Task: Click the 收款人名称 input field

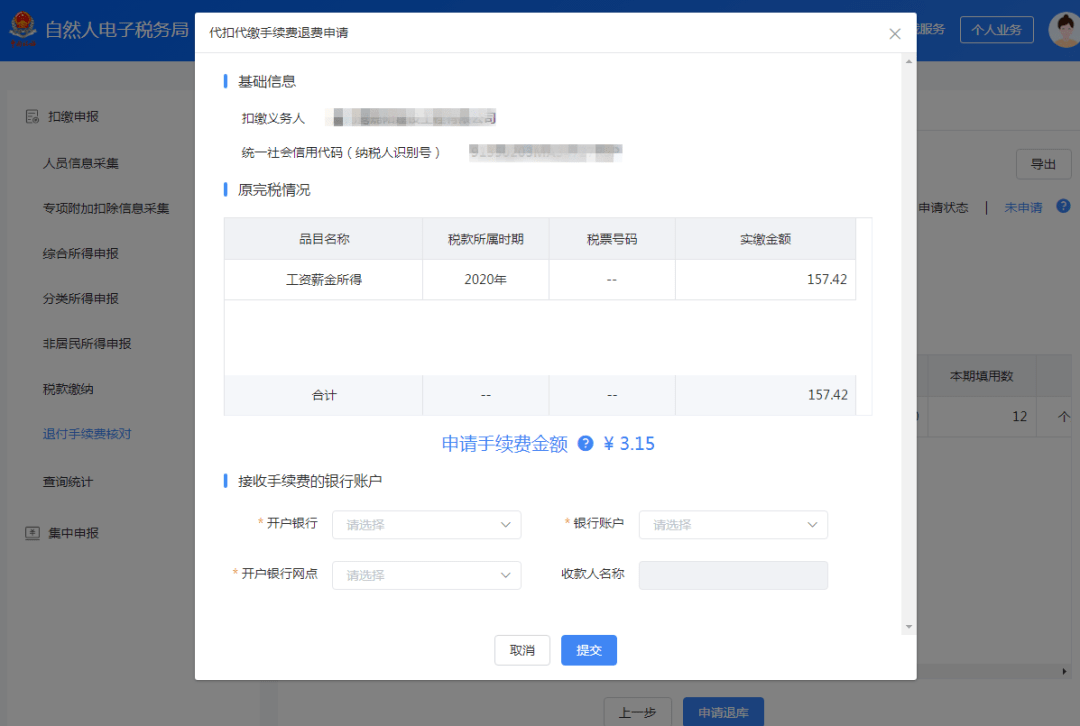Action: point(733,575)
